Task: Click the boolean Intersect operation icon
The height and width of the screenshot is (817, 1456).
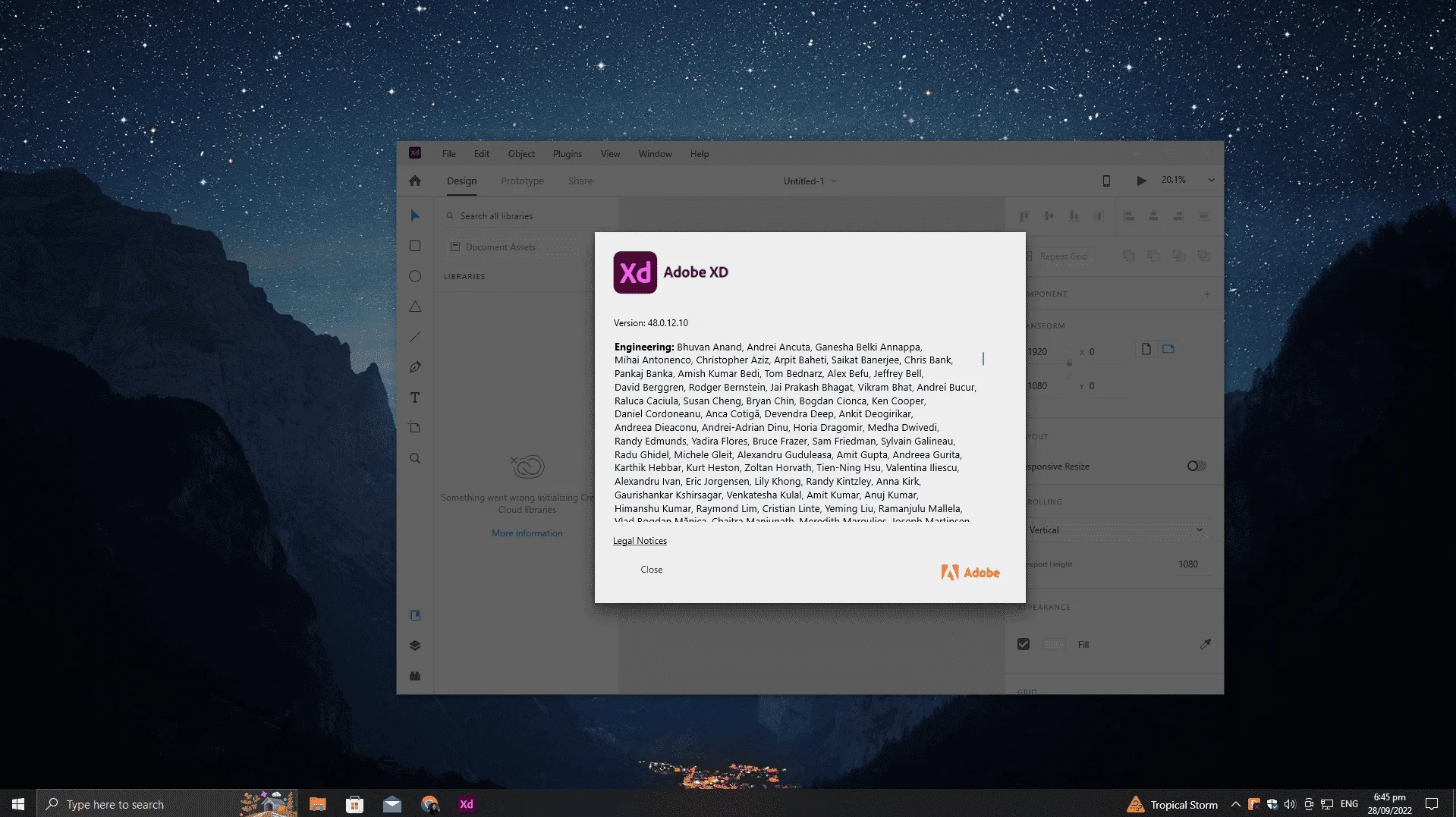Action: tap(1179, 256)
